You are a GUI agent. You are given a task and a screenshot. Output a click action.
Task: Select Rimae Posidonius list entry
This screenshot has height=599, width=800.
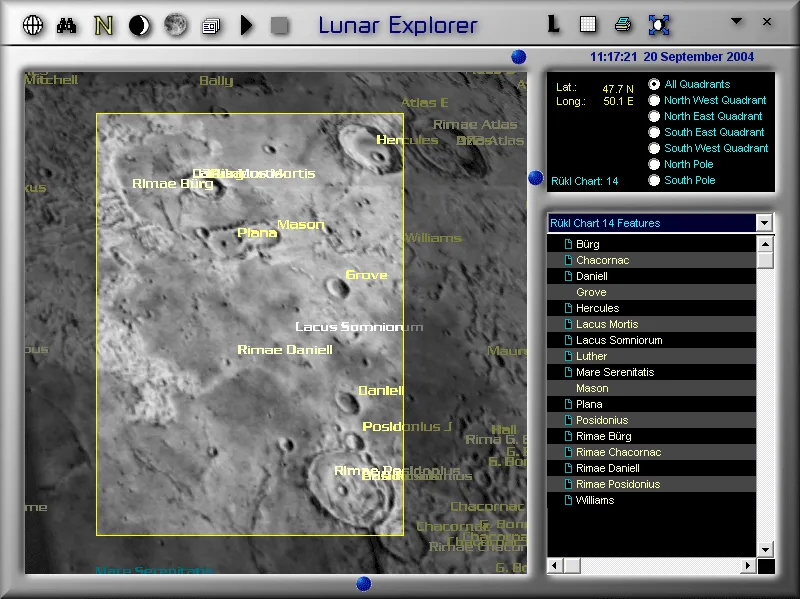tap(652, 484)
